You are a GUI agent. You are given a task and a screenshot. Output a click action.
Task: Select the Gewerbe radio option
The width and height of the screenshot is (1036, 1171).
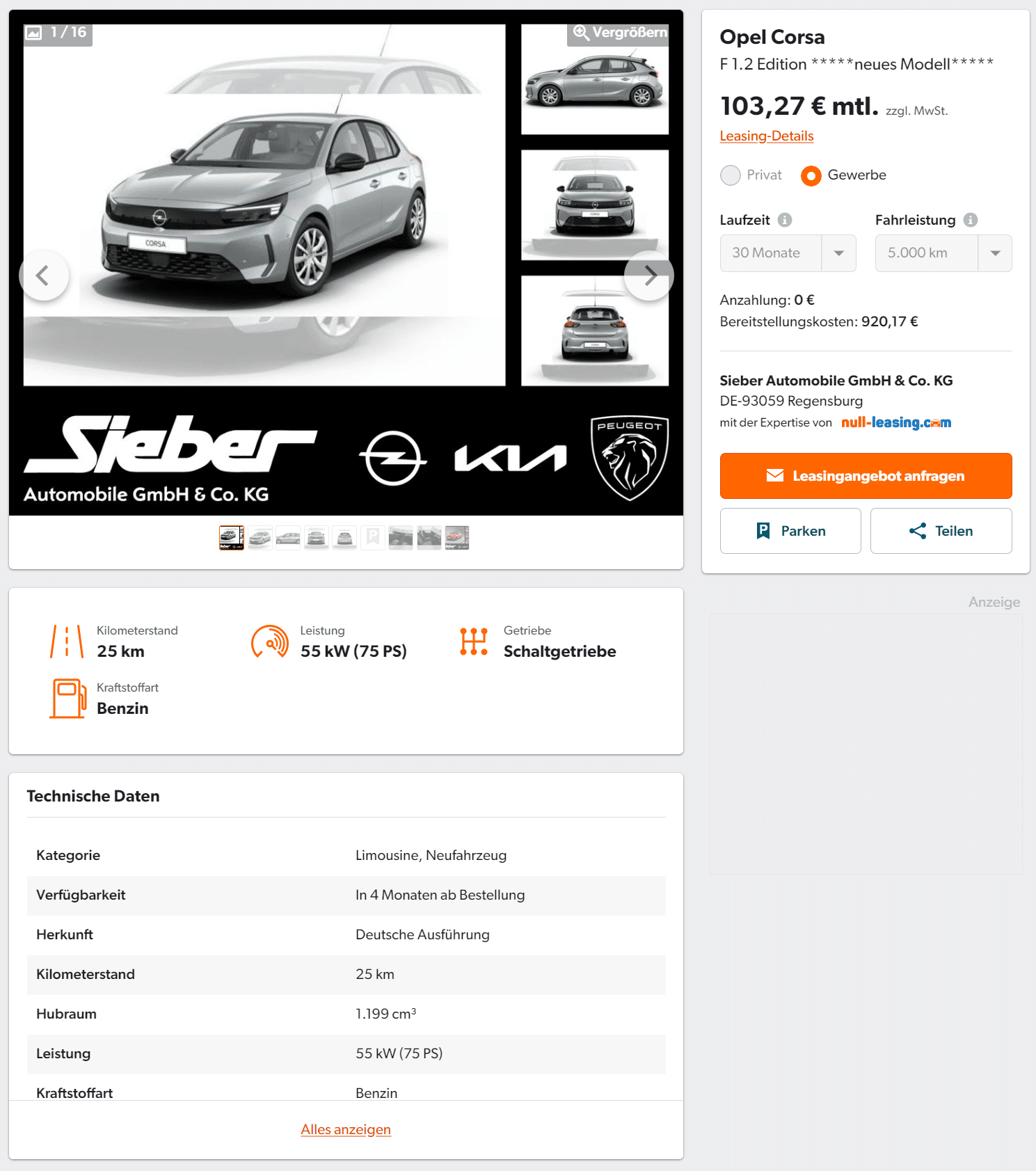811,175
